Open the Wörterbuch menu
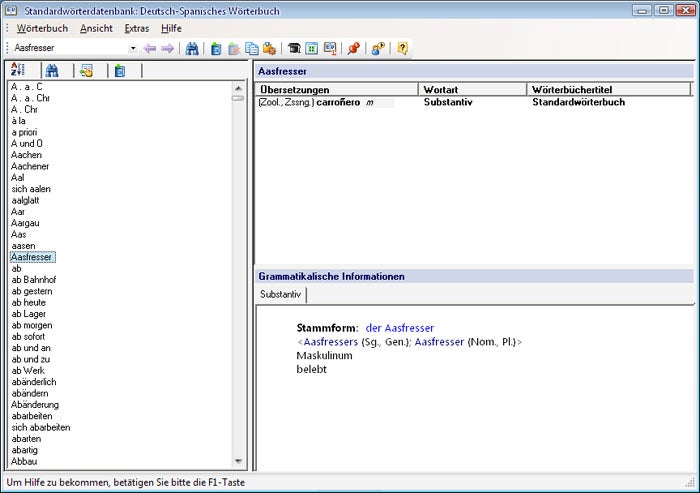 42,28
